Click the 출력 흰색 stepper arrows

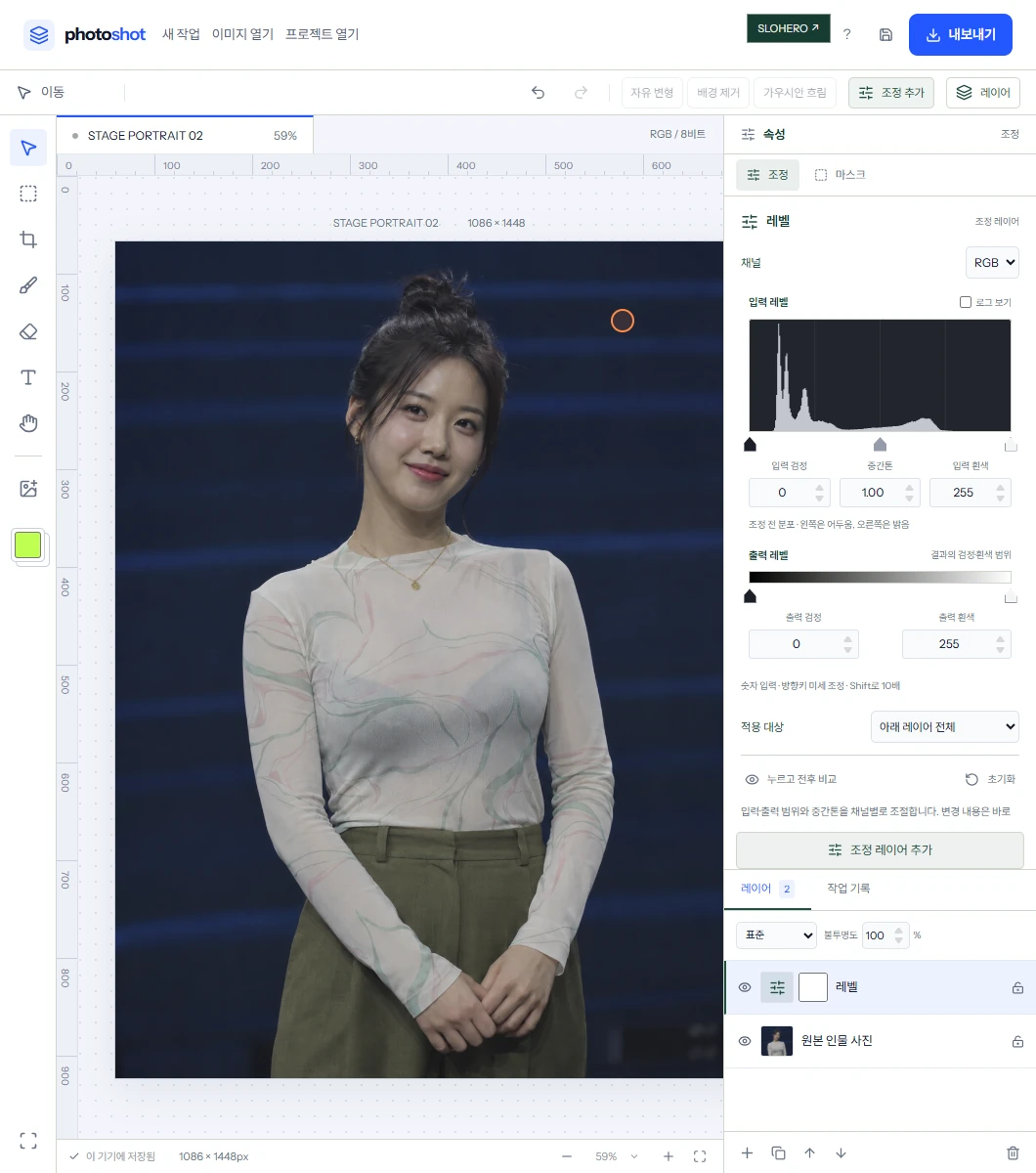1000,644
